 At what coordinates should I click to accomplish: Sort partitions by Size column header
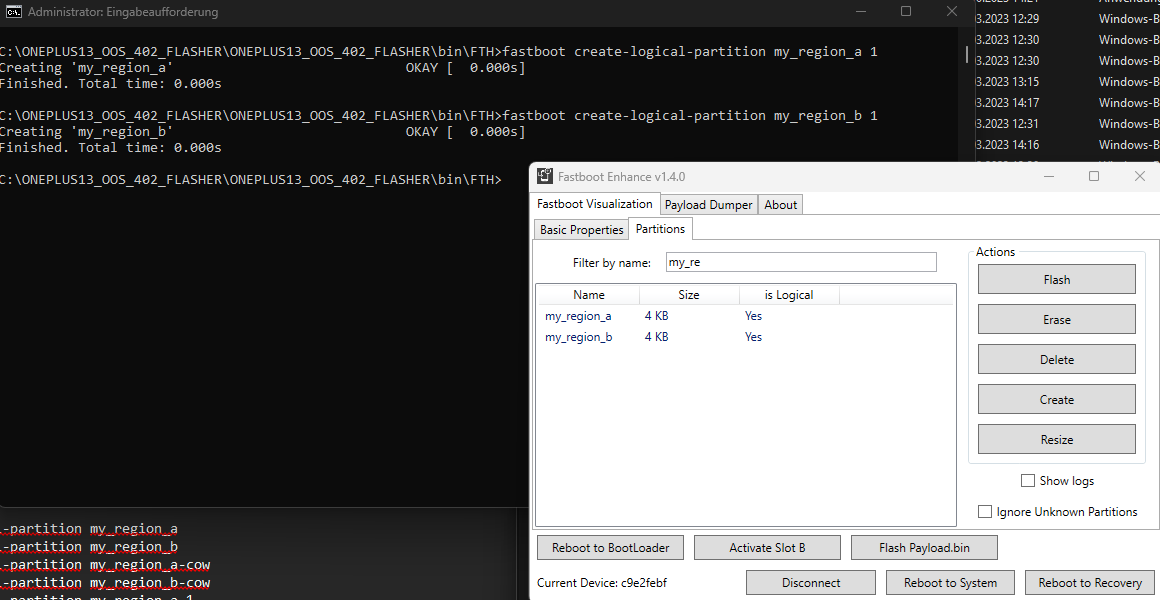(689, 294)
